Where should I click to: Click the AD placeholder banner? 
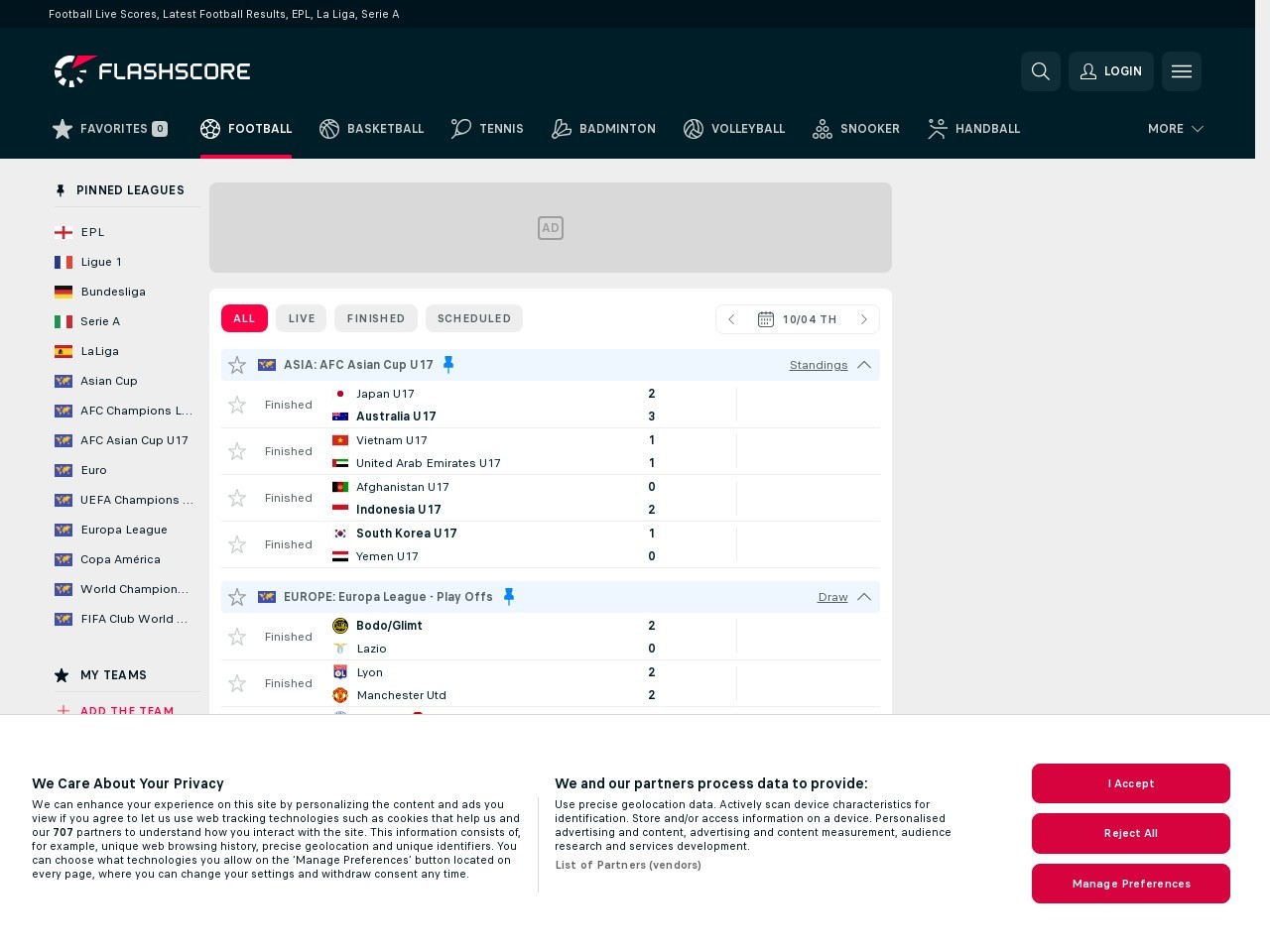point(551,228)
